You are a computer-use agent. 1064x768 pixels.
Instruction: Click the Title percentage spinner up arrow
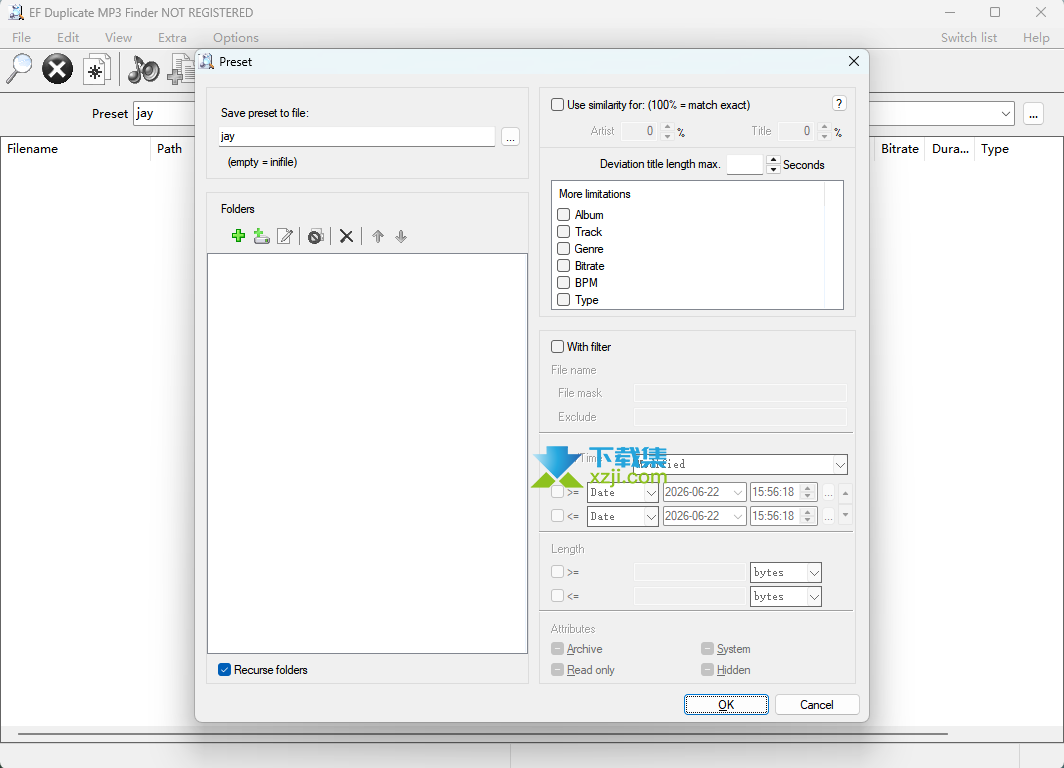824,126
